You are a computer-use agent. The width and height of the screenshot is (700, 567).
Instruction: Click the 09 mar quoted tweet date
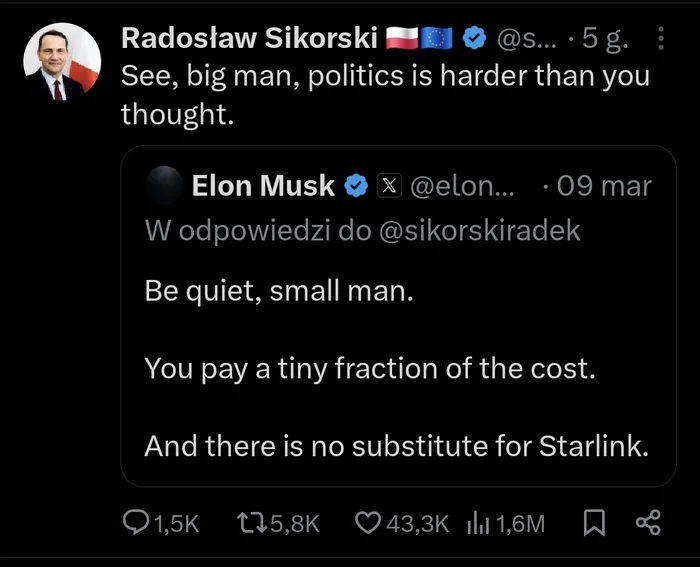point(606,186)
